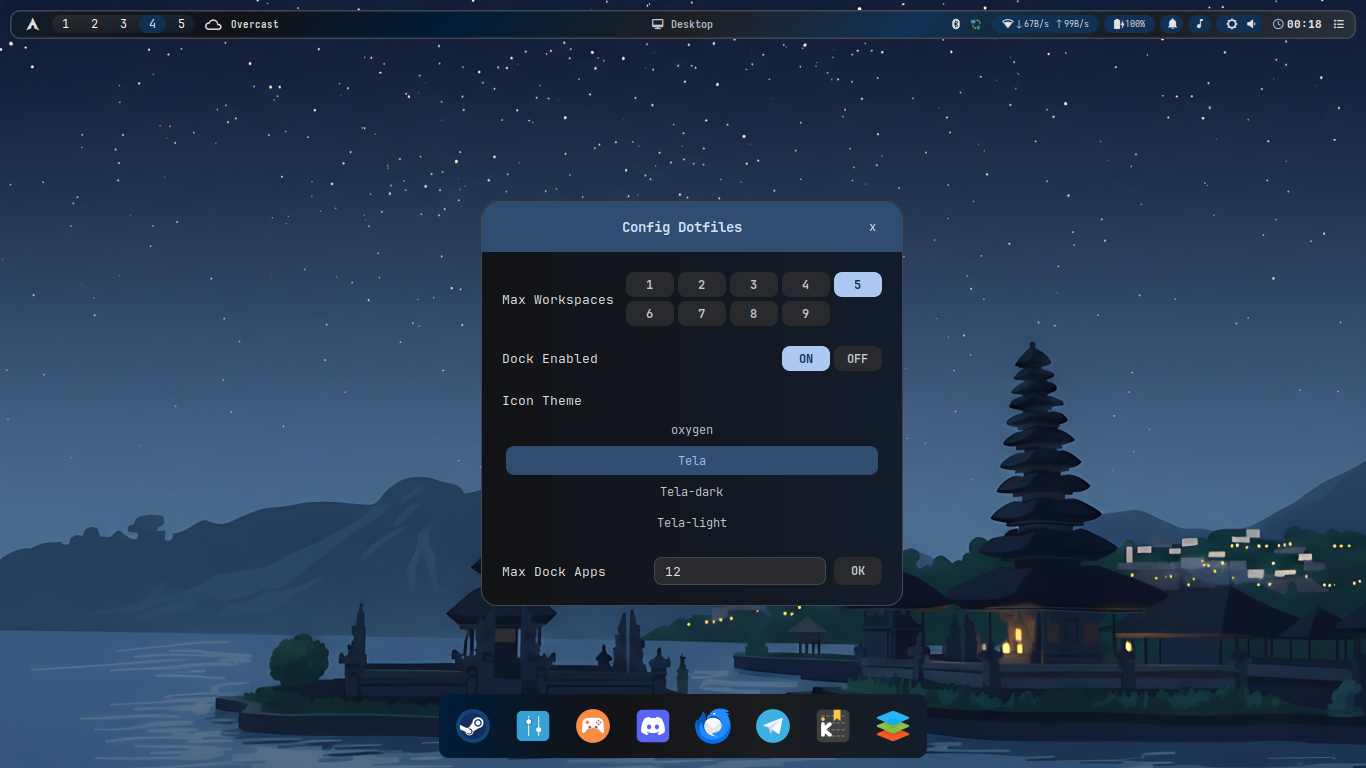The width and height of the screenshot is (1366, 768).
Task: Select Max Workspaces option 5
Action: [x=858, y=285]
